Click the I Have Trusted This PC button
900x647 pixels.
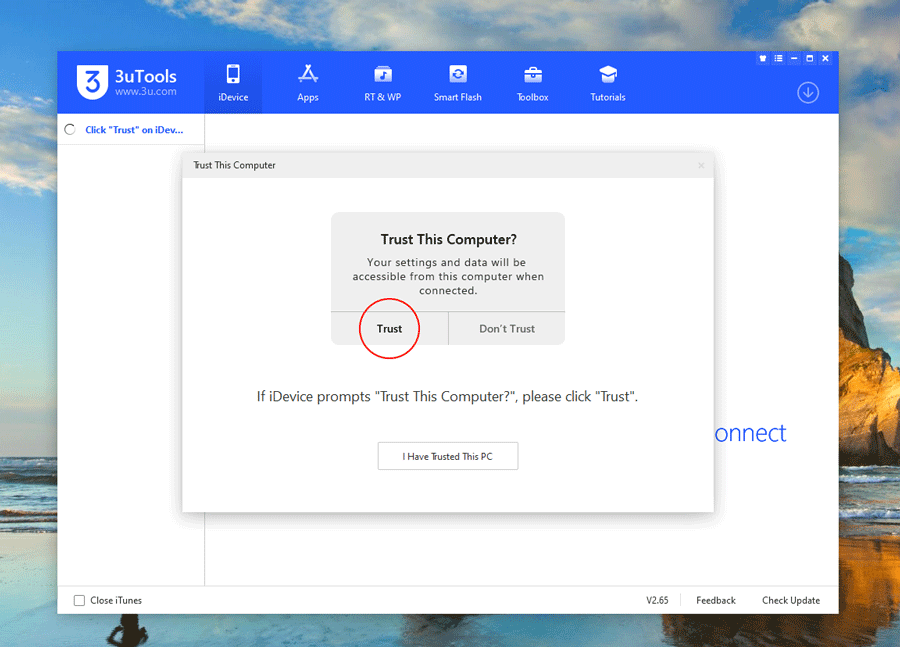[x=447, y=456]
